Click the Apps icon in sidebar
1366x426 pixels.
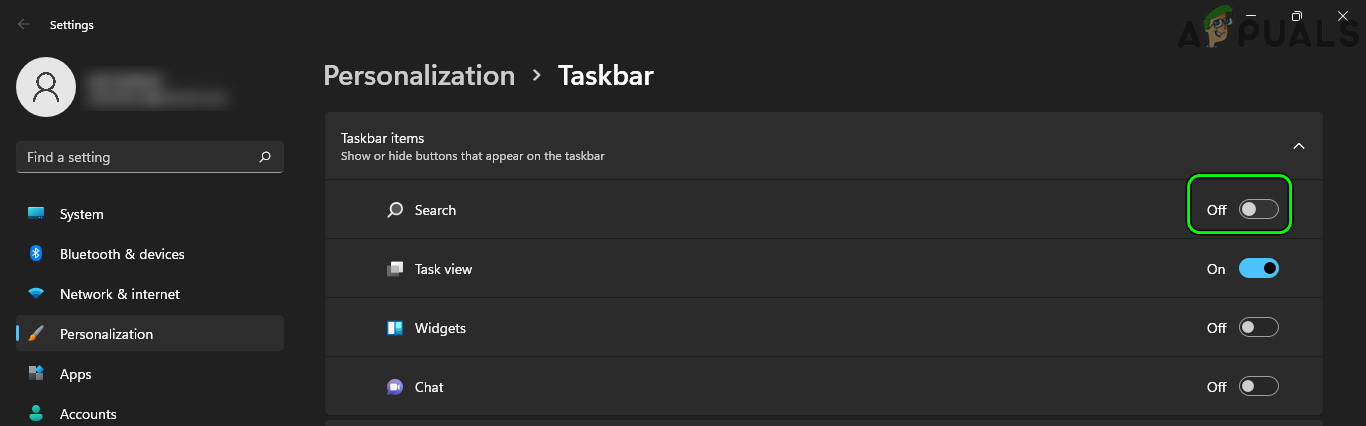pos(36,374)
